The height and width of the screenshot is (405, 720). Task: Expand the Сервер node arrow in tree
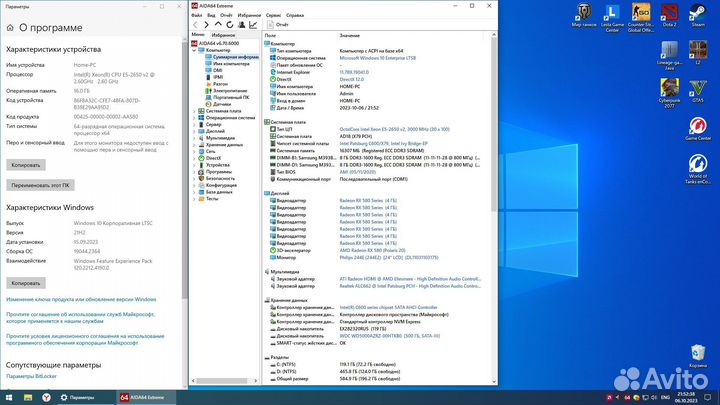[194, 124]
